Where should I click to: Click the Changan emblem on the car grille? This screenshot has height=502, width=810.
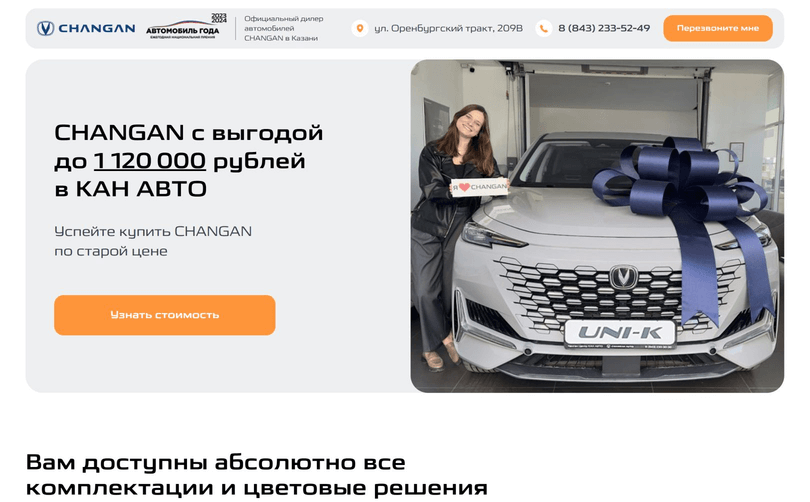pyautogui.click(x=624, y=277)
